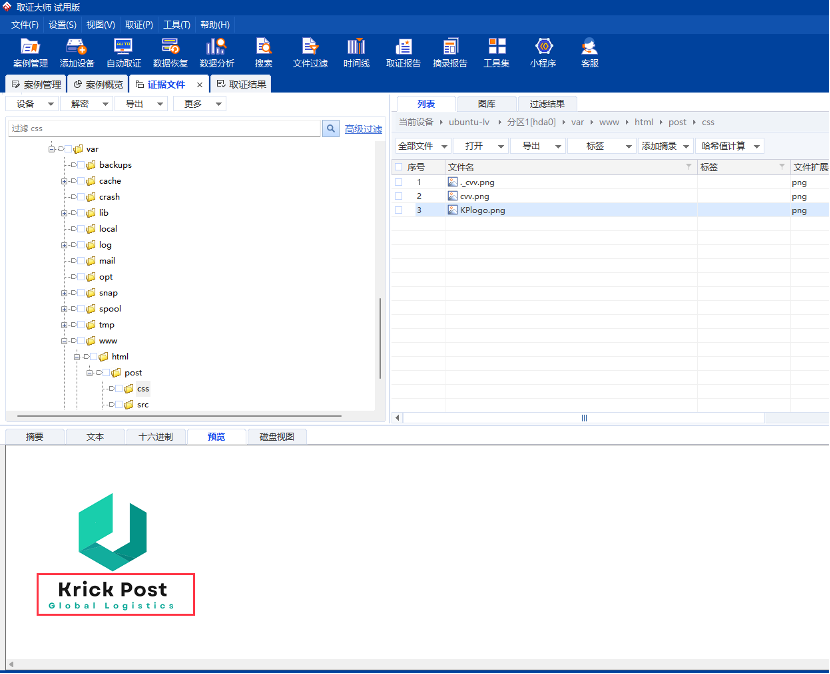Image resolution: width=830 pixels, height=674 pixels.
Task: Click the var folder icon in tree
Action: pyautogui.click(x=78, y=149)
